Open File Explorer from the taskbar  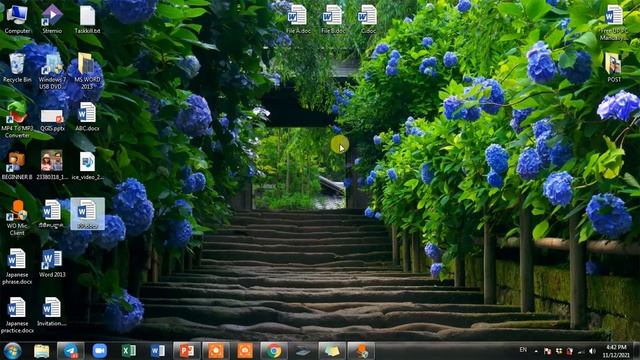[42, 351]
